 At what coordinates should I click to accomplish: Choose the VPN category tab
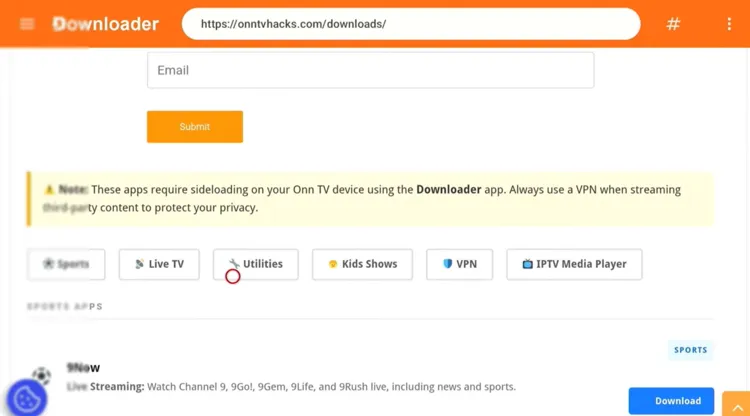tap(460, 264)
